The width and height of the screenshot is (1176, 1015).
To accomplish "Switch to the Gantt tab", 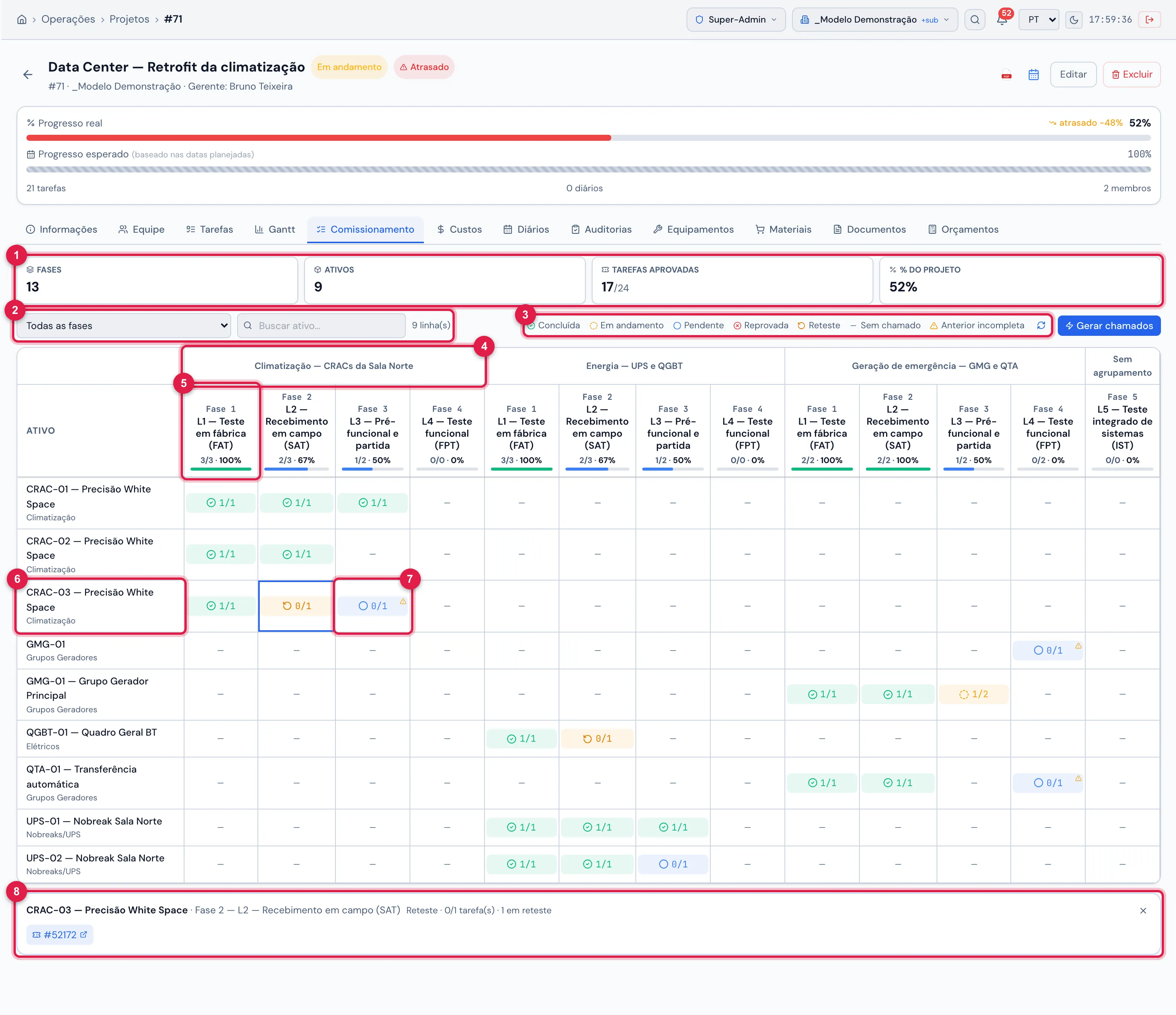I will [x=275, y=229].
